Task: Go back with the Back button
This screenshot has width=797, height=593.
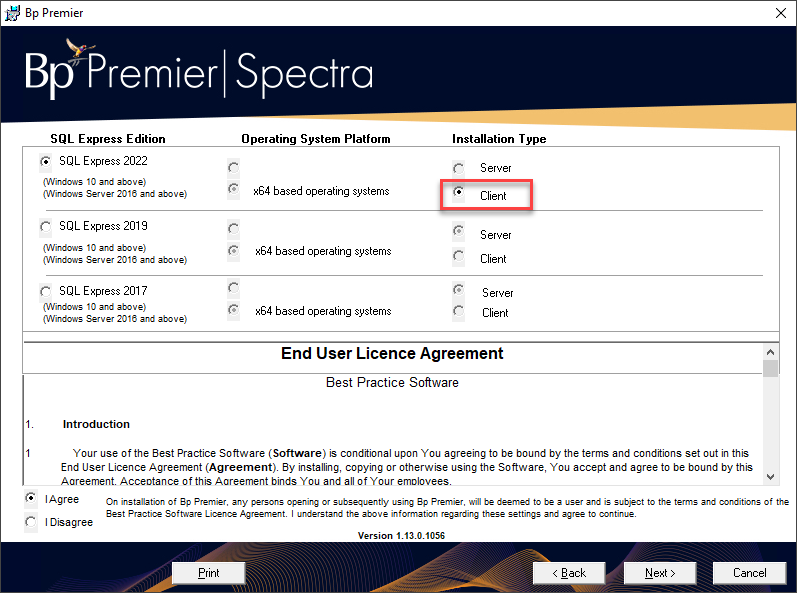Action: (x=569, y=573)
